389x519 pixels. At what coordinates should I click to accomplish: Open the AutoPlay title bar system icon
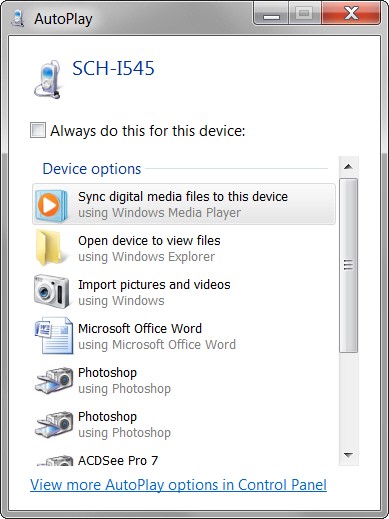(x=17, y=18)
